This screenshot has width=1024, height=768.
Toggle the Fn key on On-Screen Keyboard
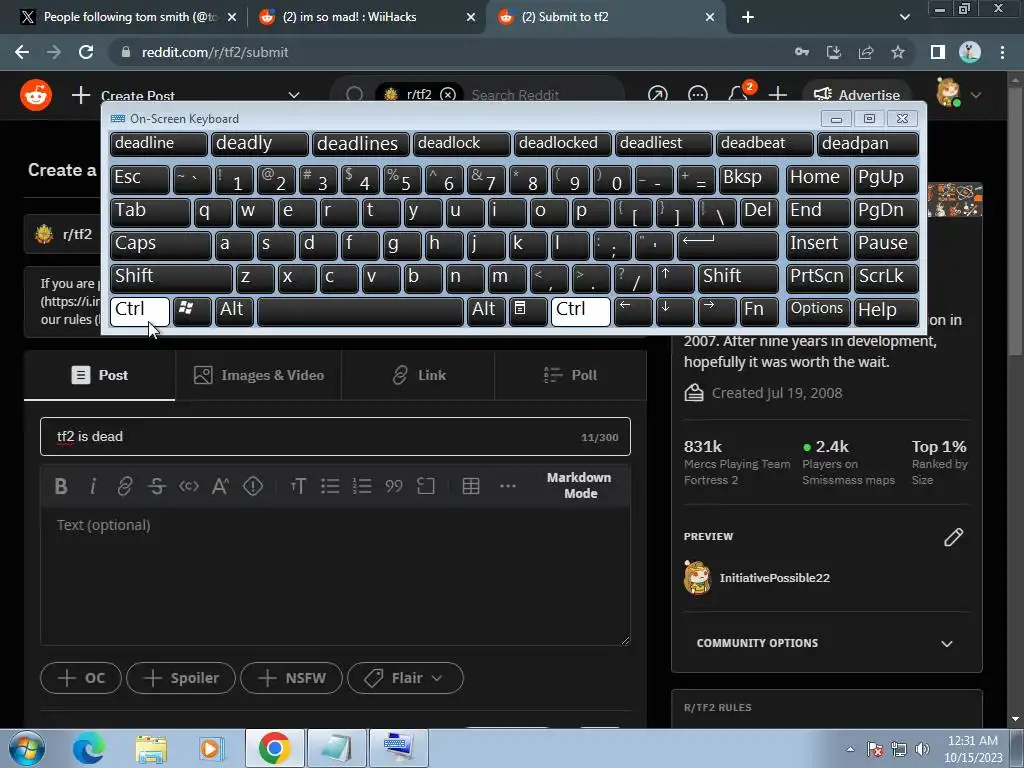click(758, 311)
